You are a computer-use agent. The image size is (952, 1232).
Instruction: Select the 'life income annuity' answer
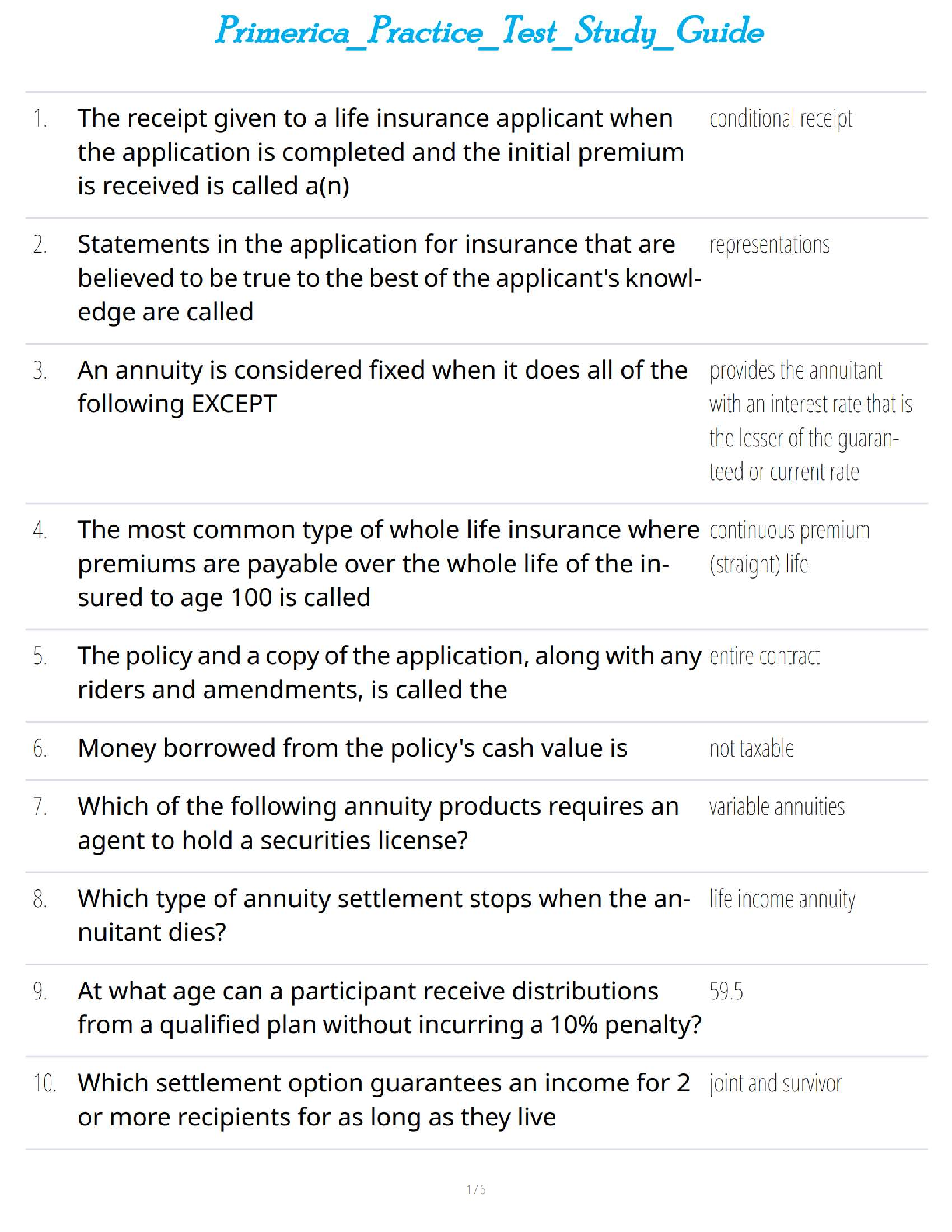[781, 899]
